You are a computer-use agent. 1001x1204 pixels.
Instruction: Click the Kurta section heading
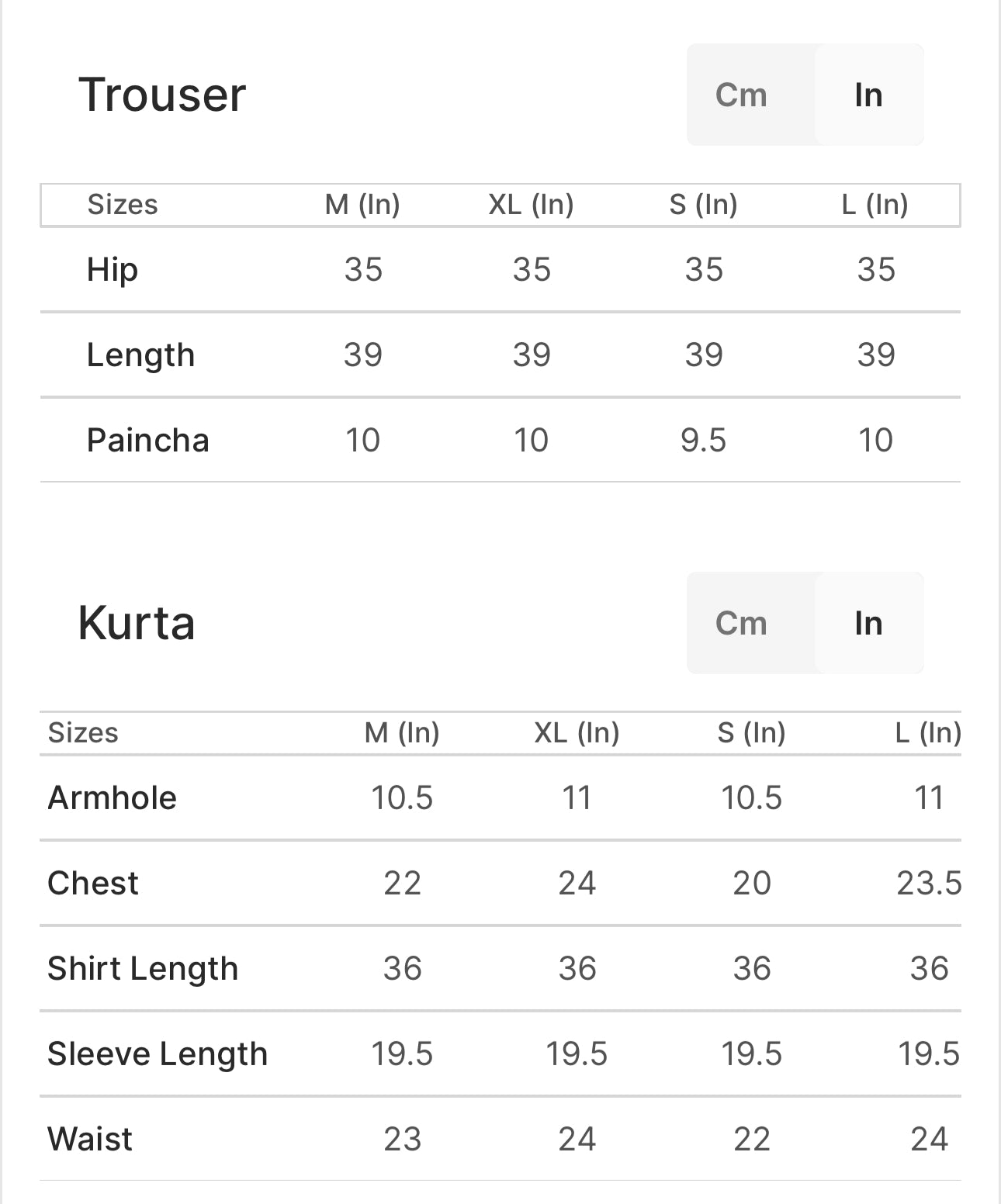pyautogui.click(x=137, y=623)
